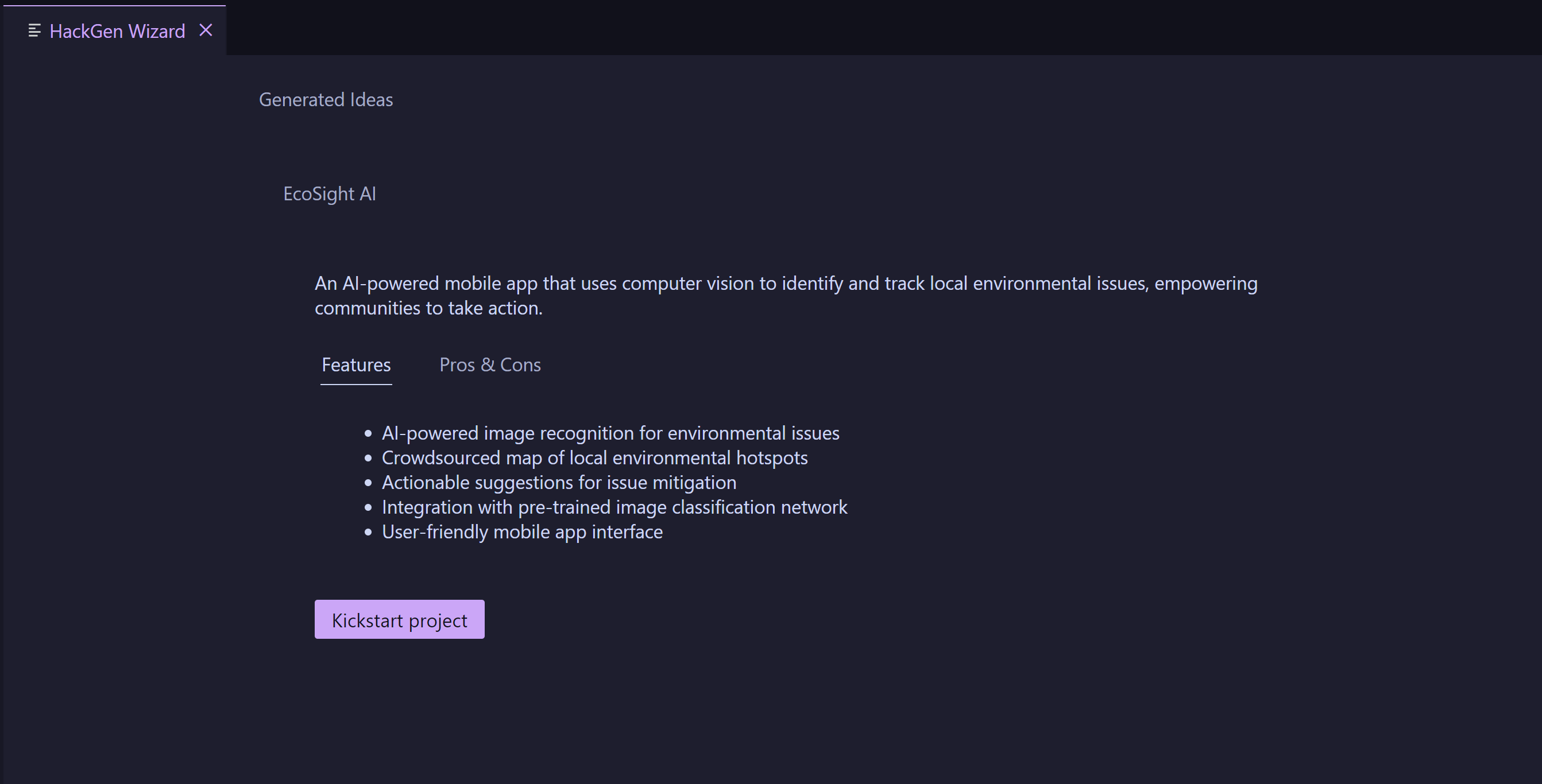This screenshot has height=784, width=1542.
Task: Close the HackGen Wizard tab
Action: pyautogui.click(x=206, y=30)
